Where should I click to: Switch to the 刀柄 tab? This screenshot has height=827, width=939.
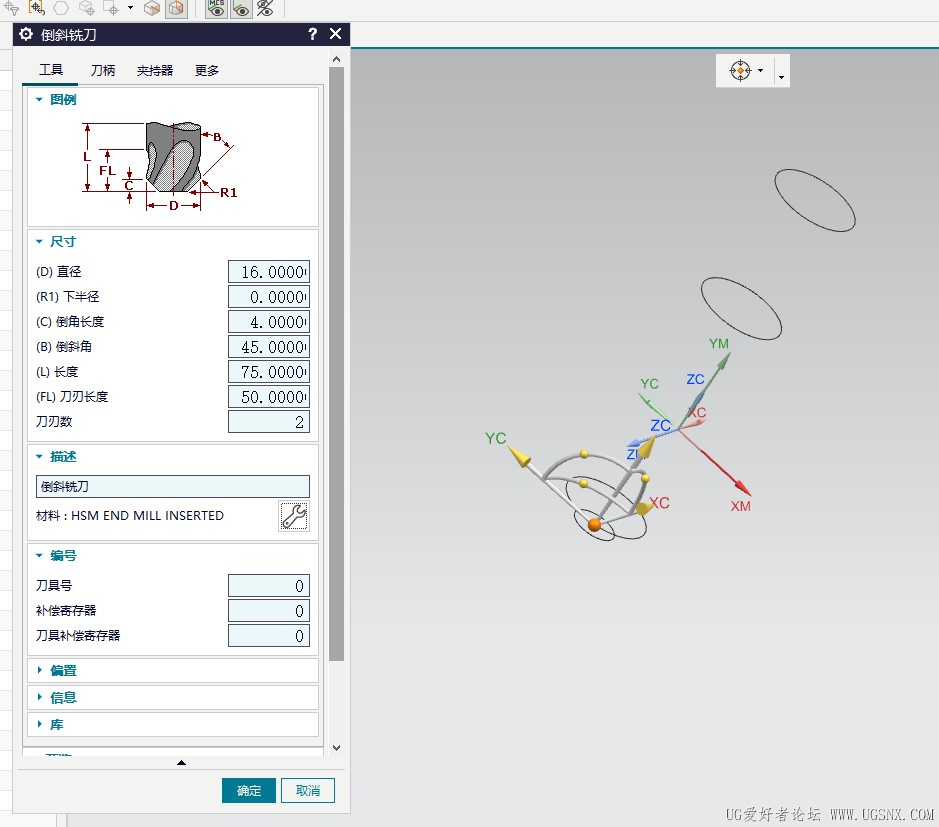click(102, 71)
